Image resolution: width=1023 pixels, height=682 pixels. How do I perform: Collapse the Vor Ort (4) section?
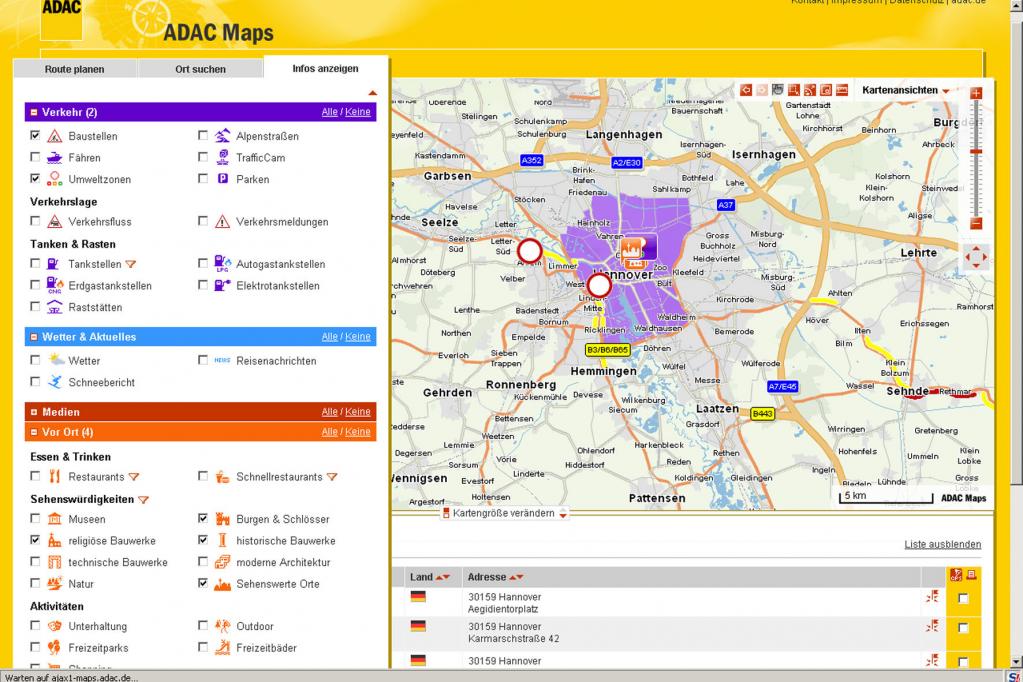pos(34,432)
